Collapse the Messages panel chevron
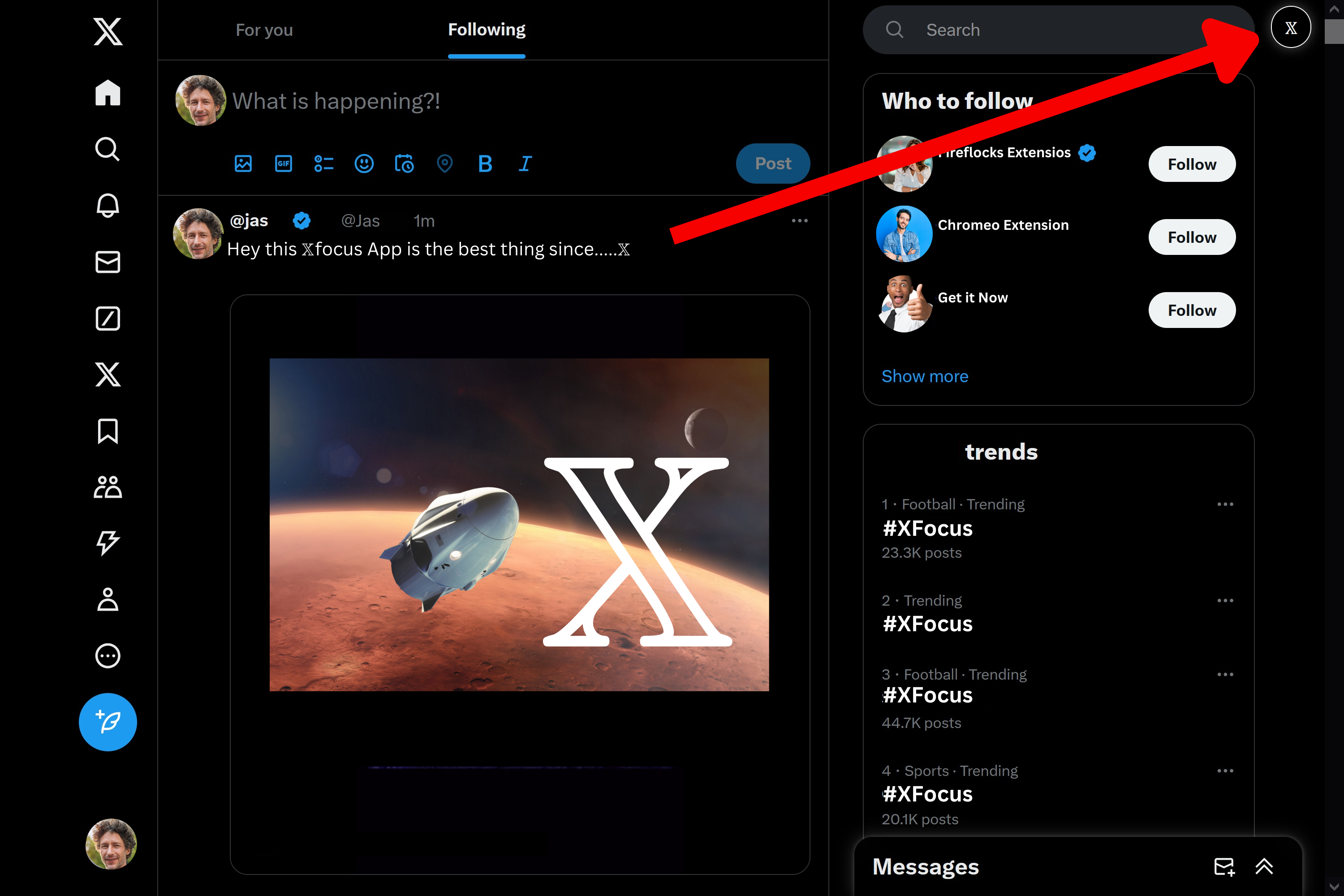 pos(1264,867)
